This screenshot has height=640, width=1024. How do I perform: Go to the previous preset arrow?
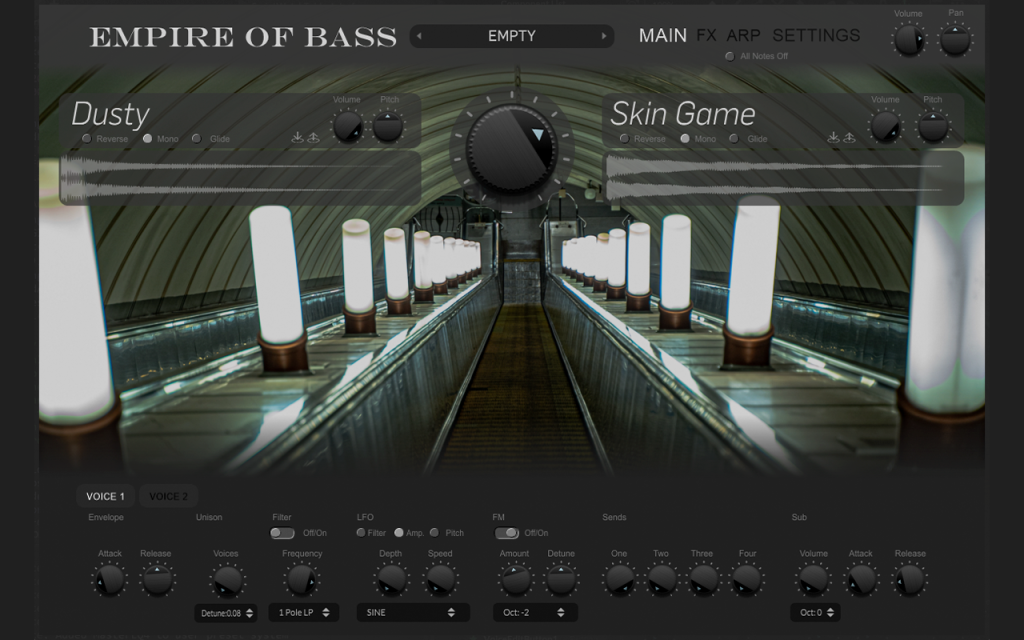[x=419, y=36]
